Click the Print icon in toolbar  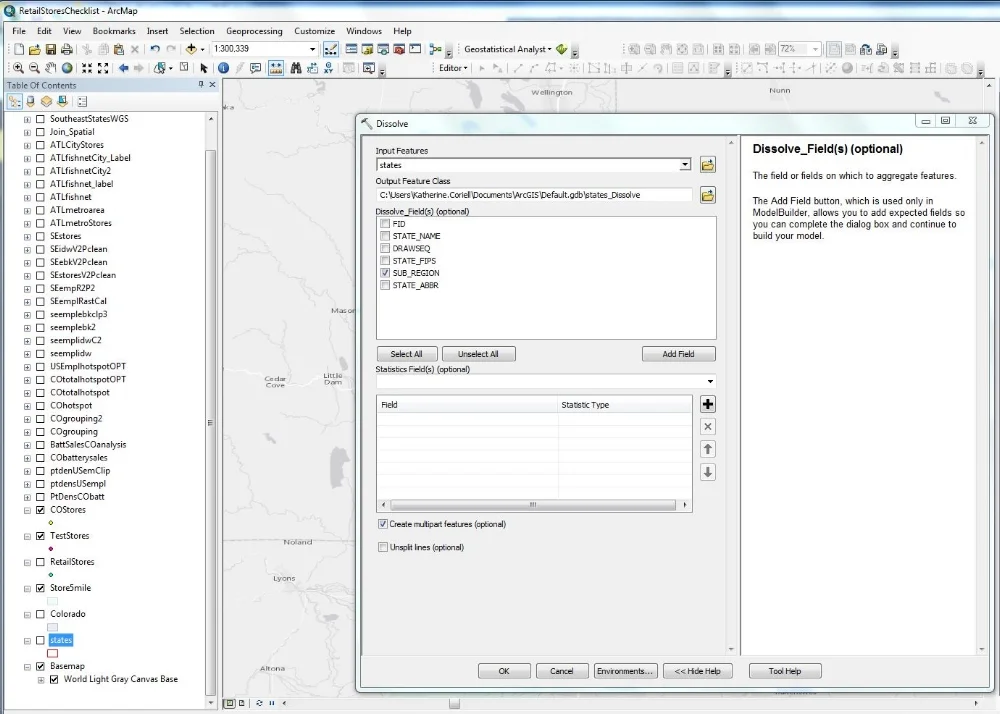point(66,49)
